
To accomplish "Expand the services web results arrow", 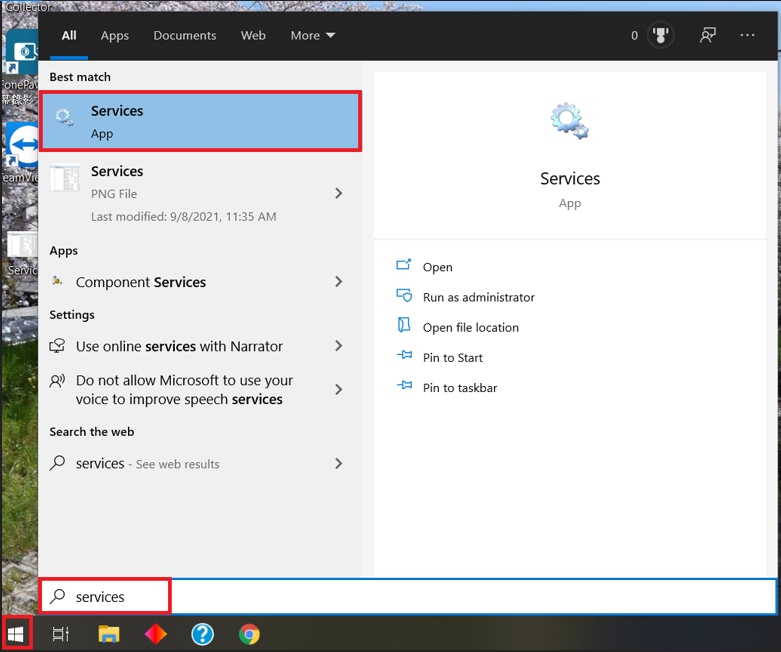I will (339, 464).
